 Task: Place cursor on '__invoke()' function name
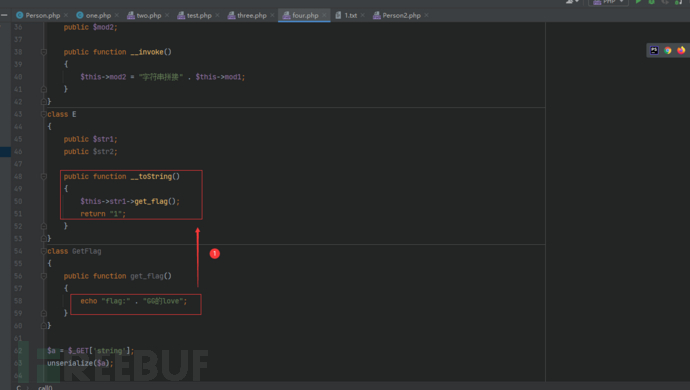point(151,52)
